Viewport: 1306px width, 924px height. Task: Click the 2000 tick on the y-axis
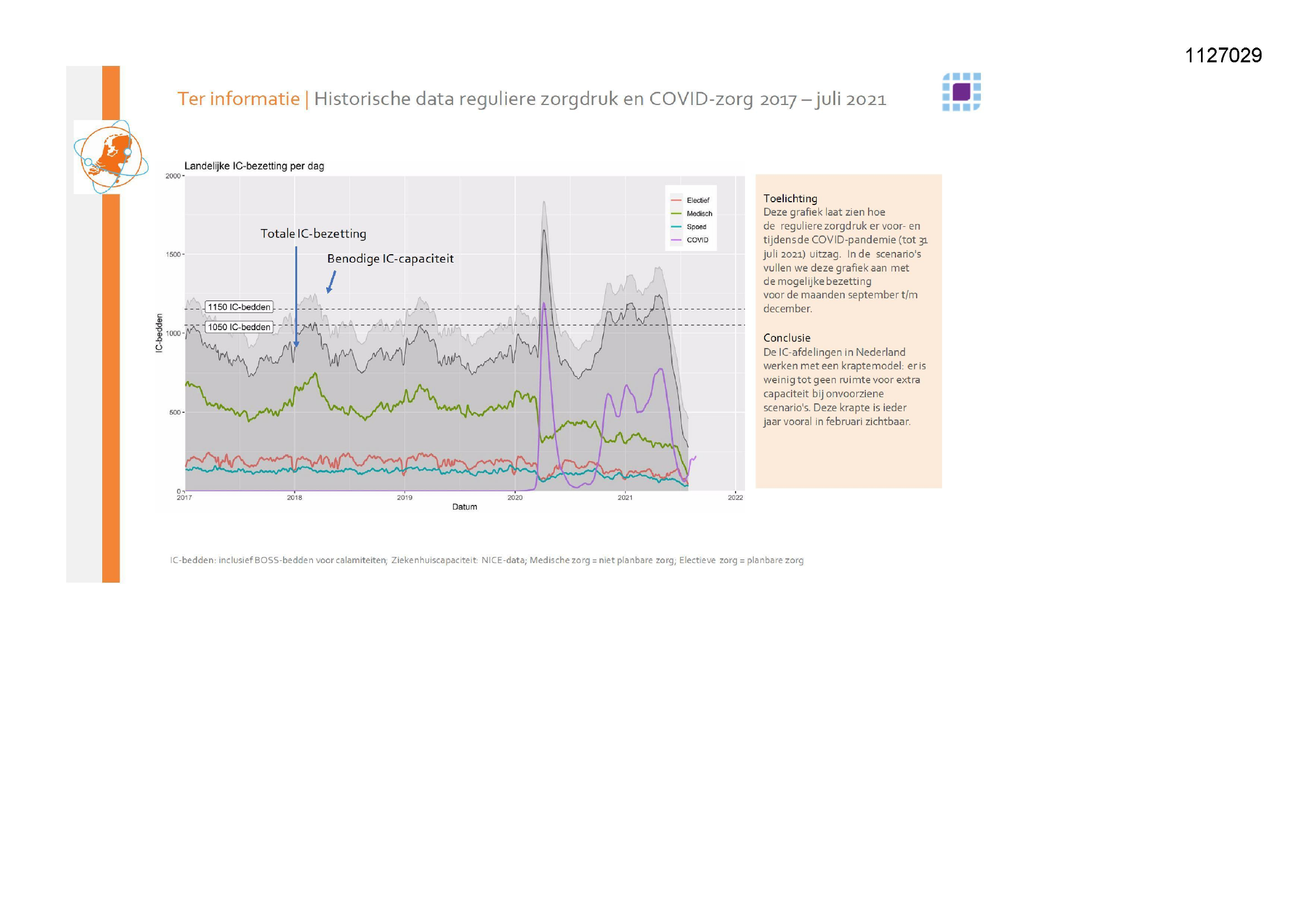point(173,176)
